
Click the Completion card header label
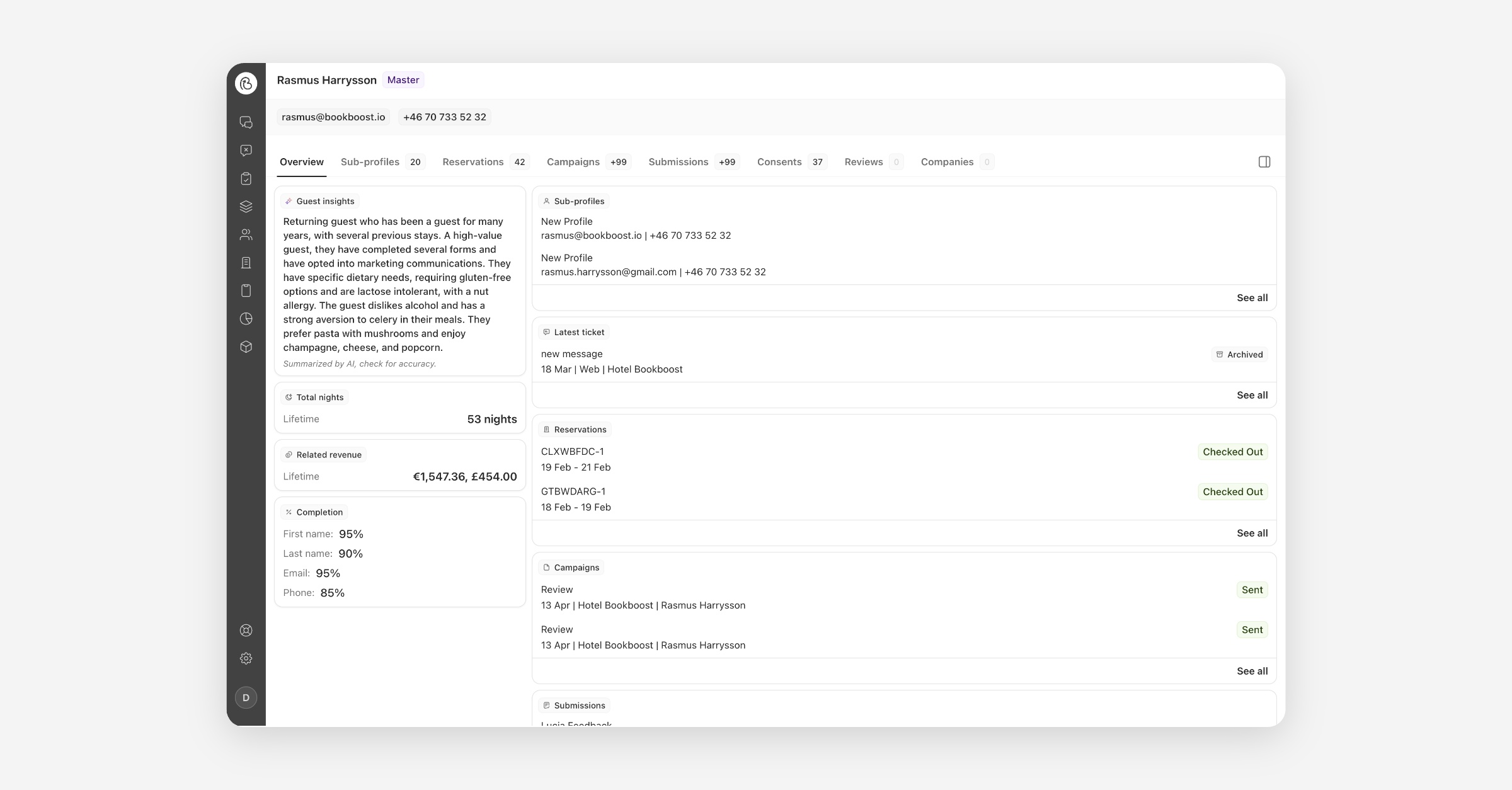click(314, 512)
